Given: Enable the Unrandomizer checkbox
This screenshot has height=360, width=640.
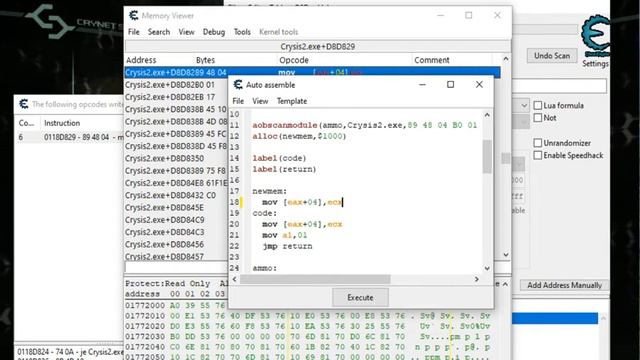Looking at the screenshot, I should [538, 143].
